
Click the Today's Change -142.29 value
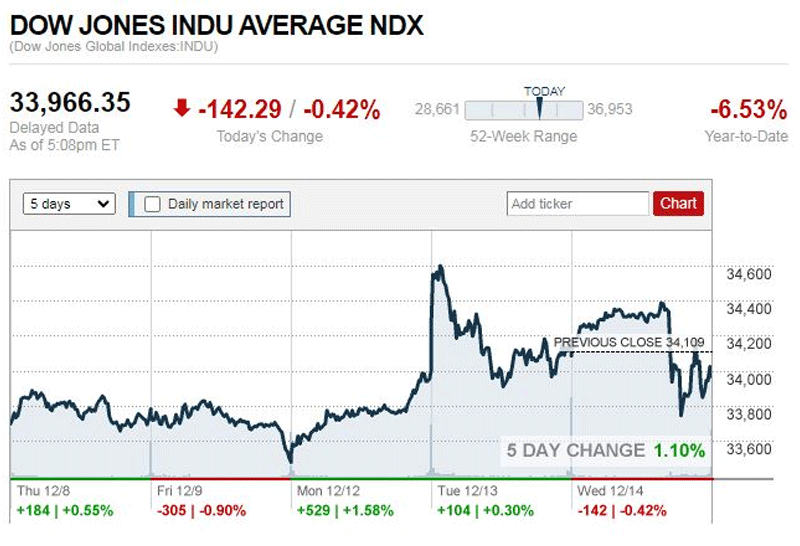point(240,109)
